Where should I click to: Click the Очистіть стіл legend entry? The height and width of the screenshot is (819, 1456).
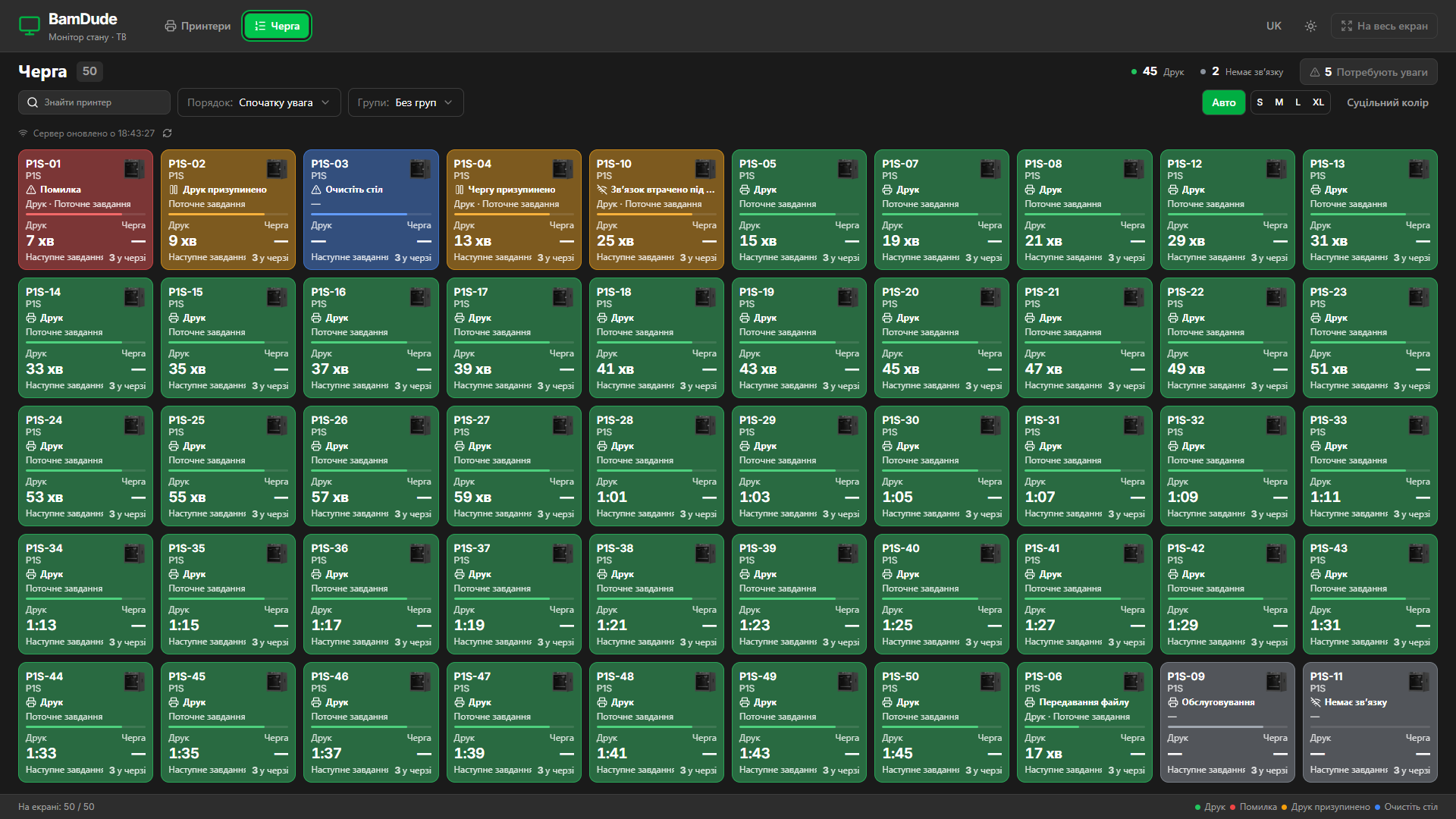point(1406,807)
